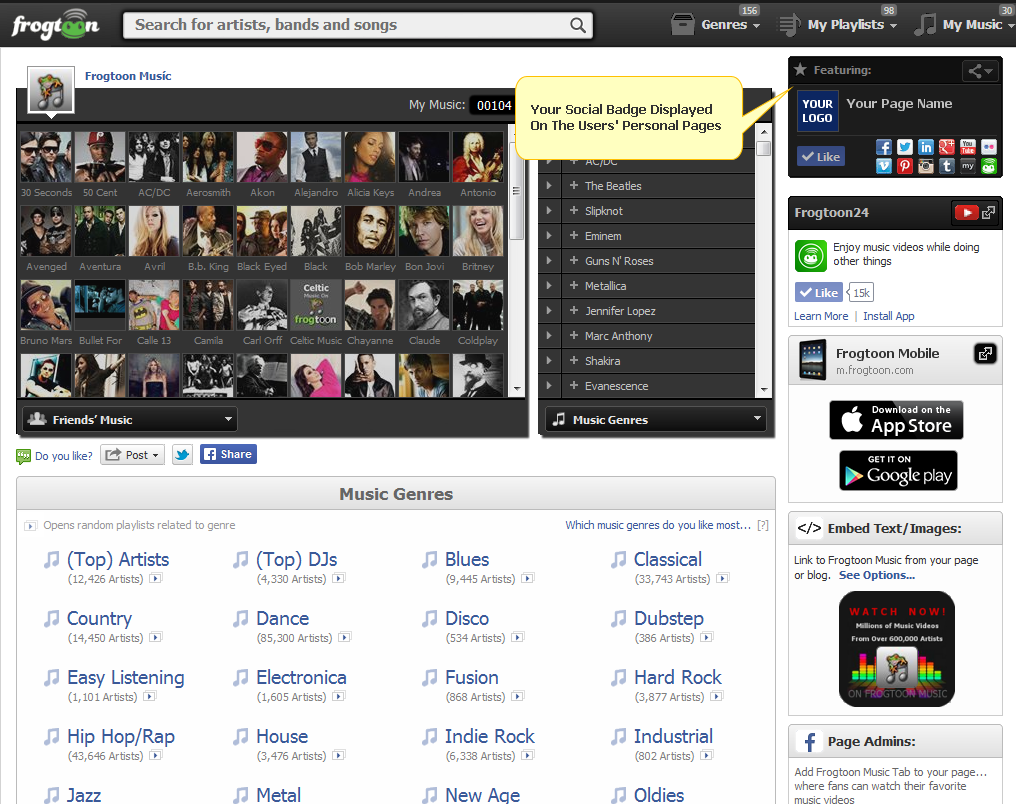Screen dimensions: 1016x804
Task: Open the Hip Hop/Rap genre link
Action: coord(120,736)
